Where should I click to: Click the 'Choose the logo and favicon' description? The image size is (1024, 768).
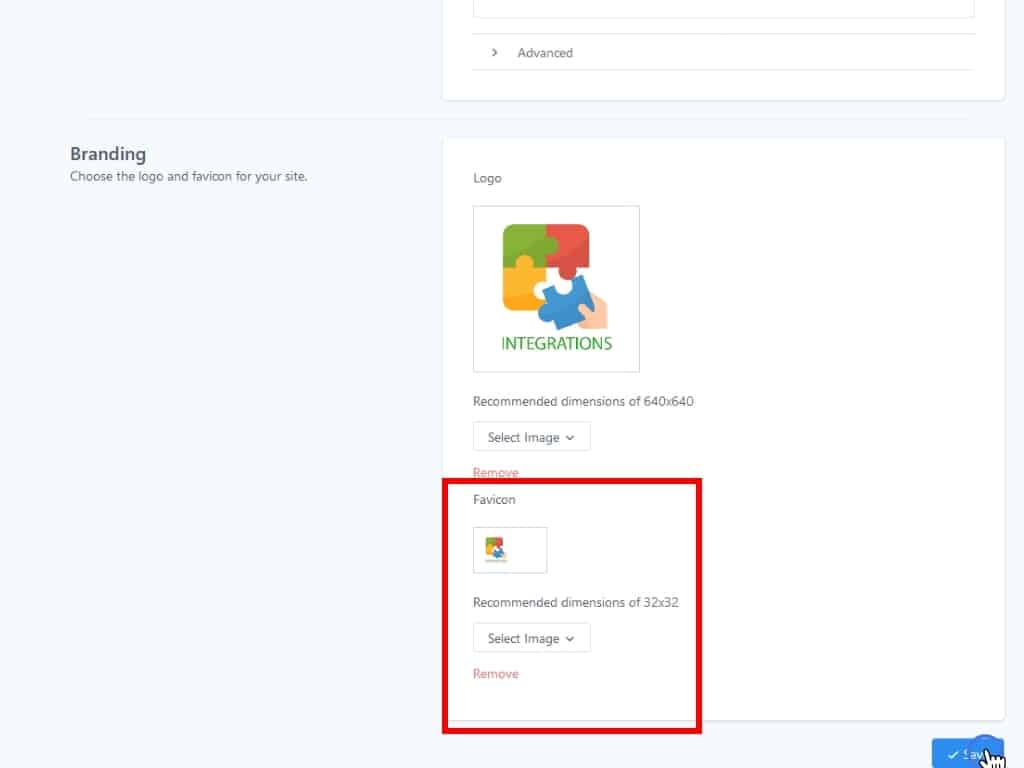click(x=188, y=177)
